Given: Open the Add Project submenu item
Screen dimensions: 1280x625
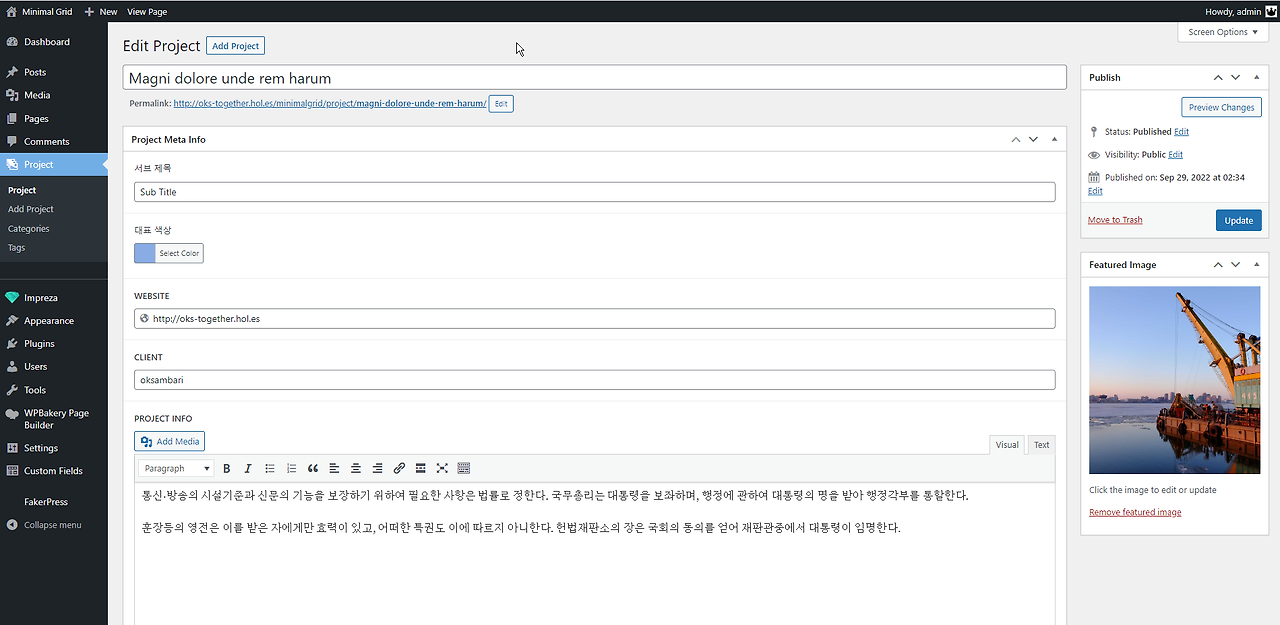Looking at the screenshot, I should 31,209.
